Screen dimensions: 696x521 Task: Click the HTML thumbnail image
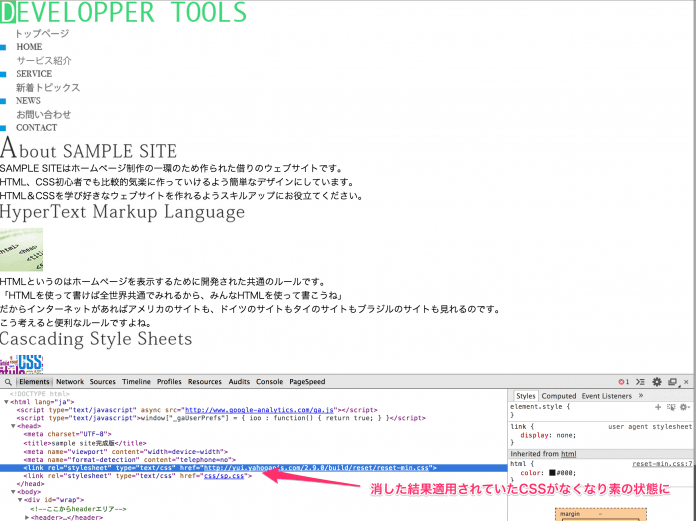tap(21, 250)
